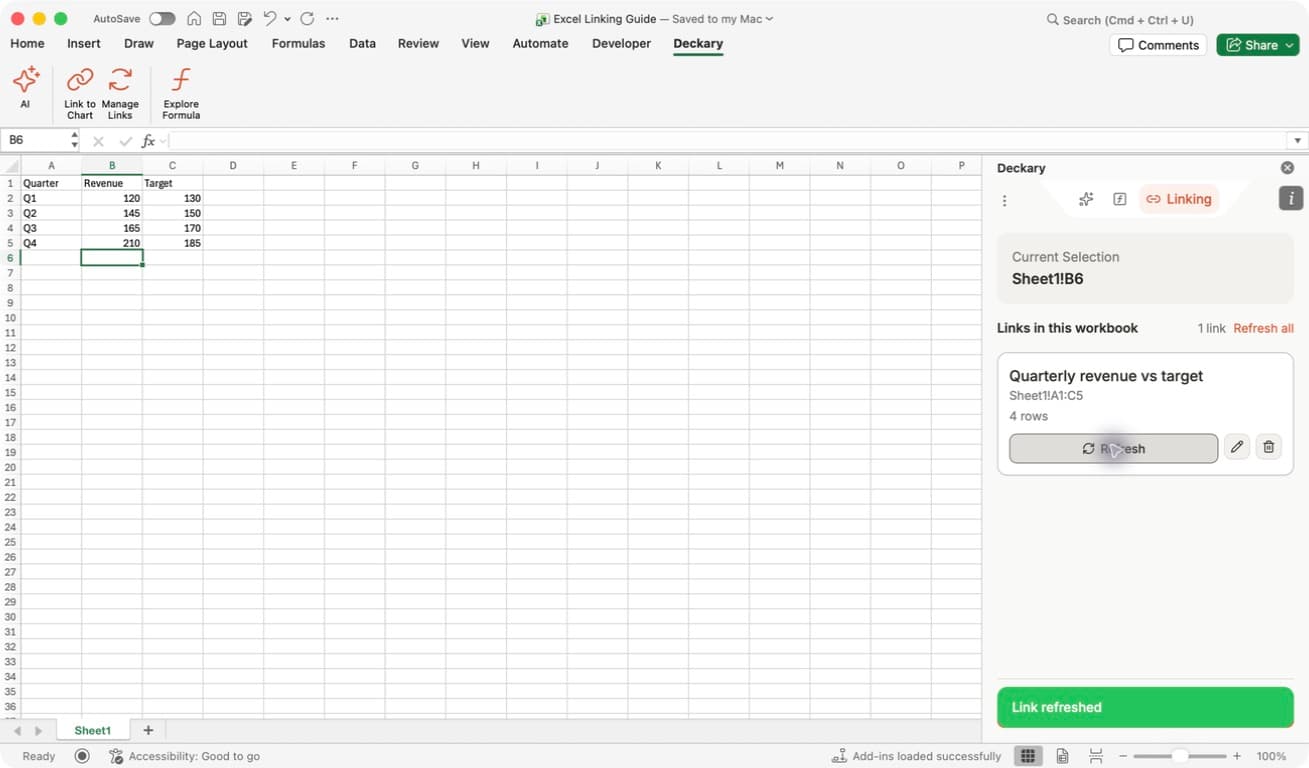Image resolution: width=1309 pixels, height=768 pixels.
Task: Switch to Page Break Preview in status bar
Action: (x=1096, y=756)
